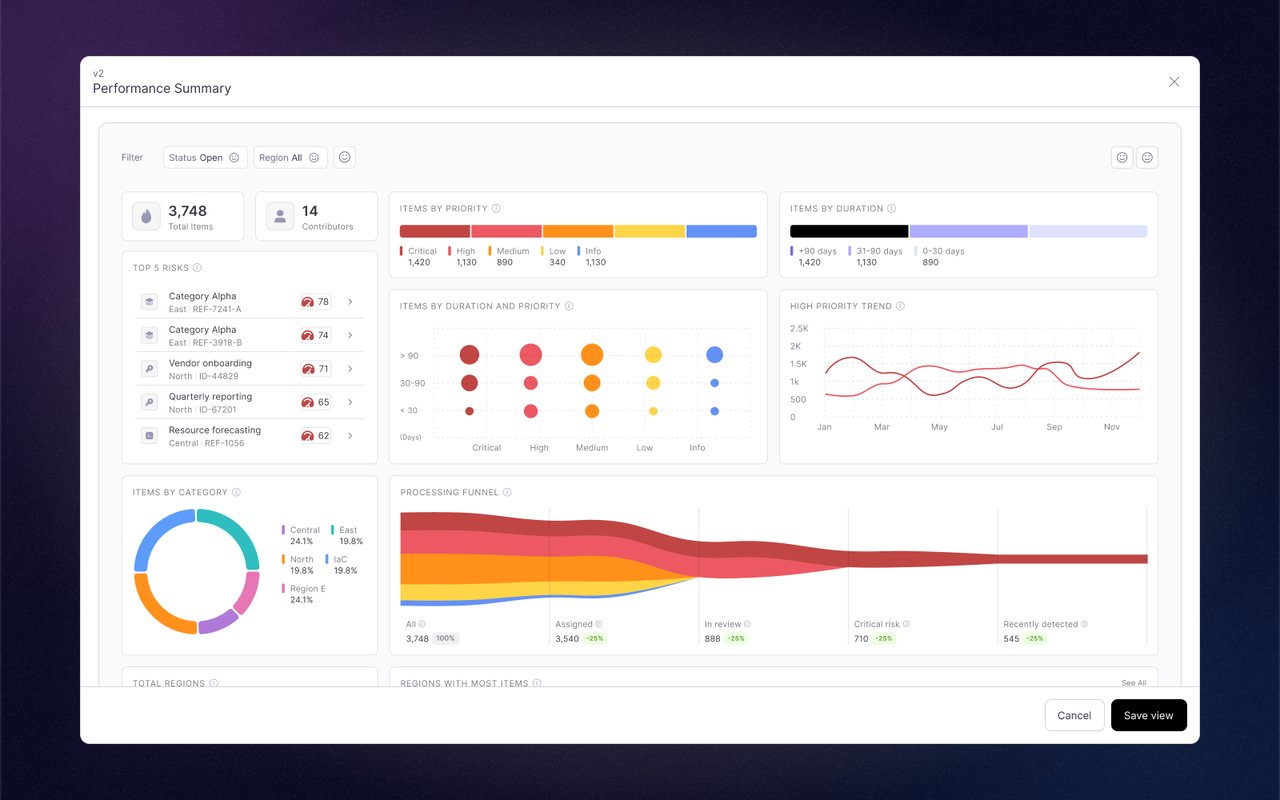Click the flame icon beside Total Items

coord(147,216)
